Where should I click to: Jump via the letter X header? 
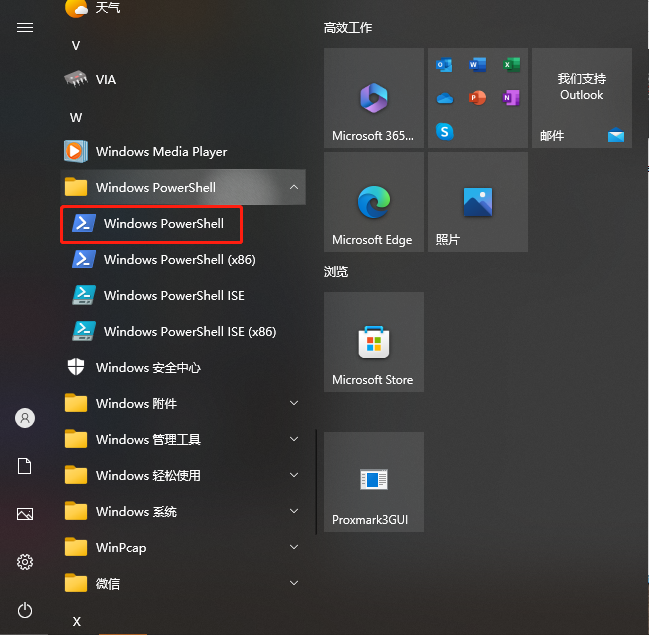(77, 621)
